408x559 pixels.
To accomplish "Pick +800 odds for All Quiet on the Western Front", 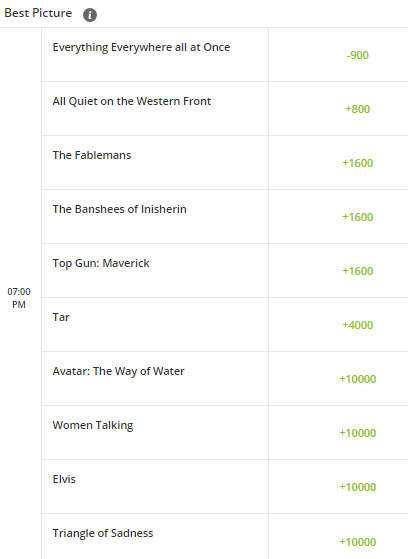I will pyautogui.click(x=357, y=109).
